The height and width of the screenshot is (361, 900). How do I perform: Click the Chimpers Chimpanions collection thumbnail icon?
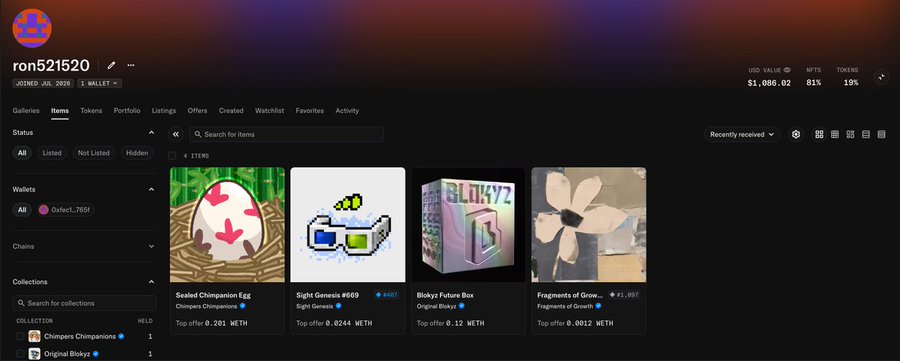tap(34, 336)
